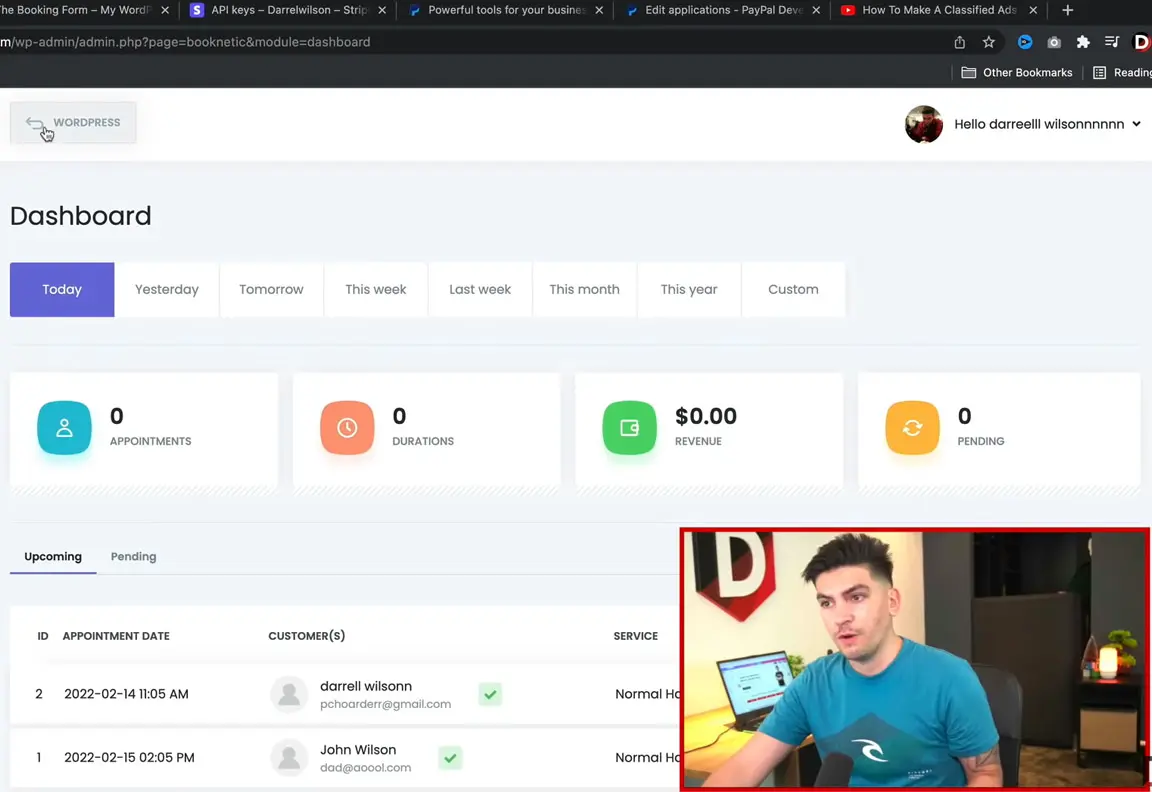
Task: Click the green Revenue card icon
Action: coord(629,427)
